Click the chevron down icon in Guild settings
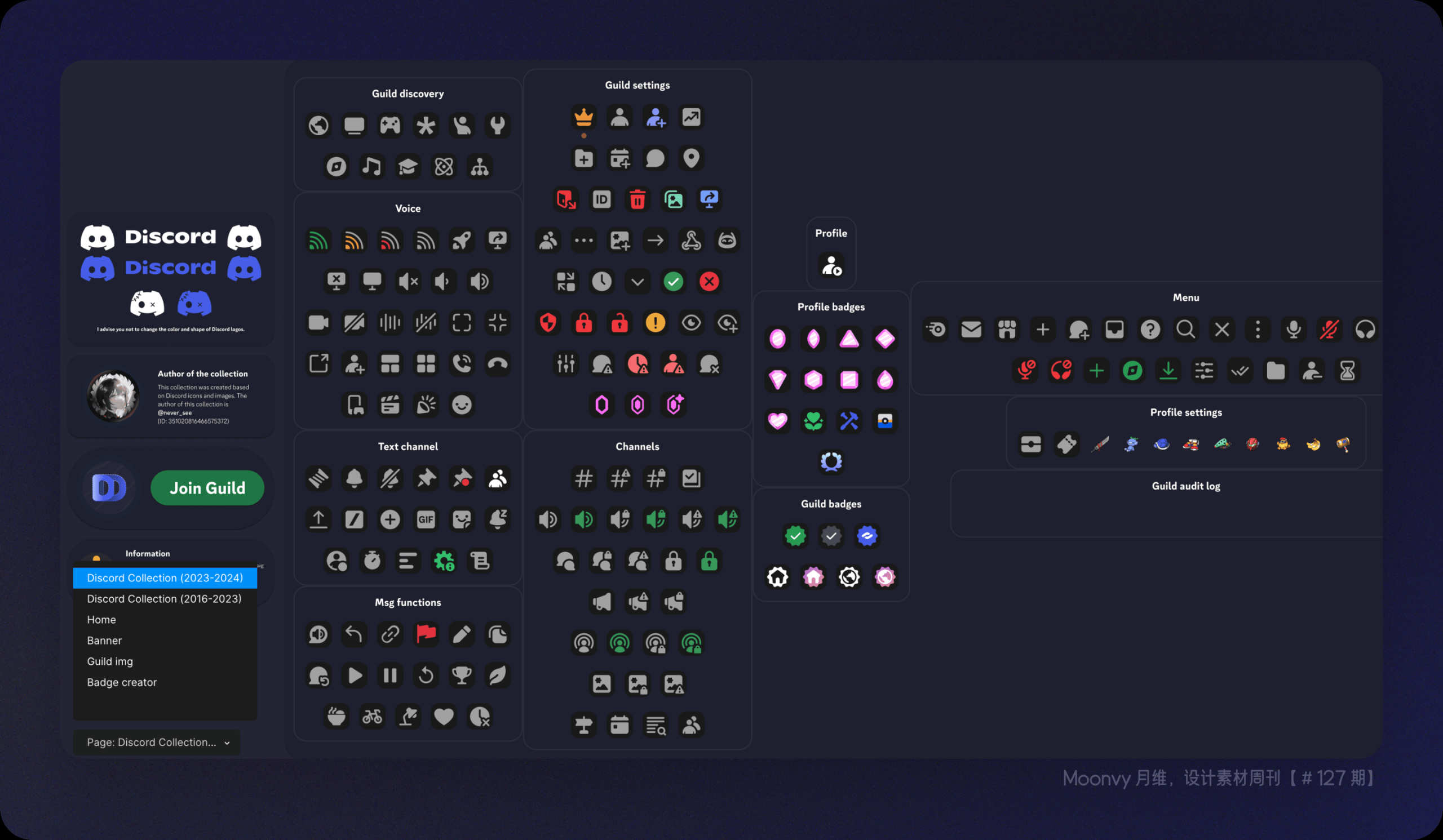Viewport: 1443px width, 840px height. (x=638, y=282)
